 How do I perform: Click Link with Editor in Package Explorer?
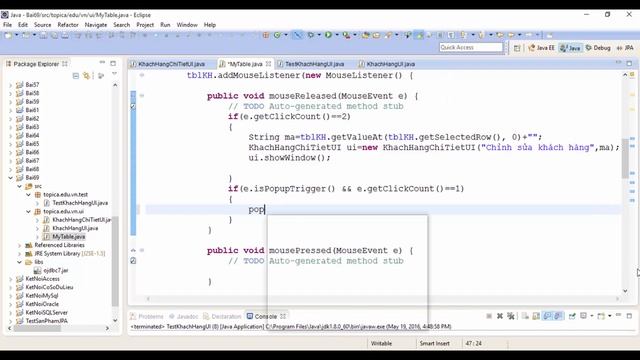[x=87, y=76]
